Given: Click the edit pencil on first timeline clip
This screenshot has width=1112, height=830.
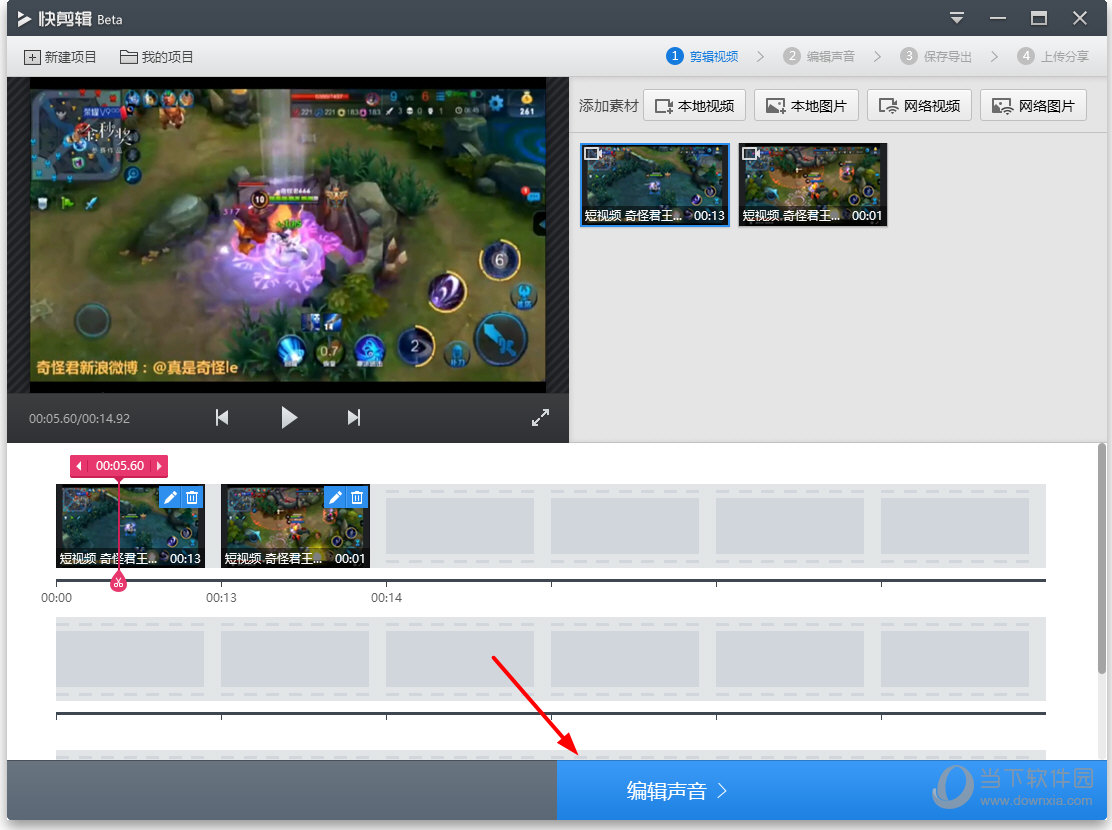Looking at the screenshot, I should coord(171,497).
